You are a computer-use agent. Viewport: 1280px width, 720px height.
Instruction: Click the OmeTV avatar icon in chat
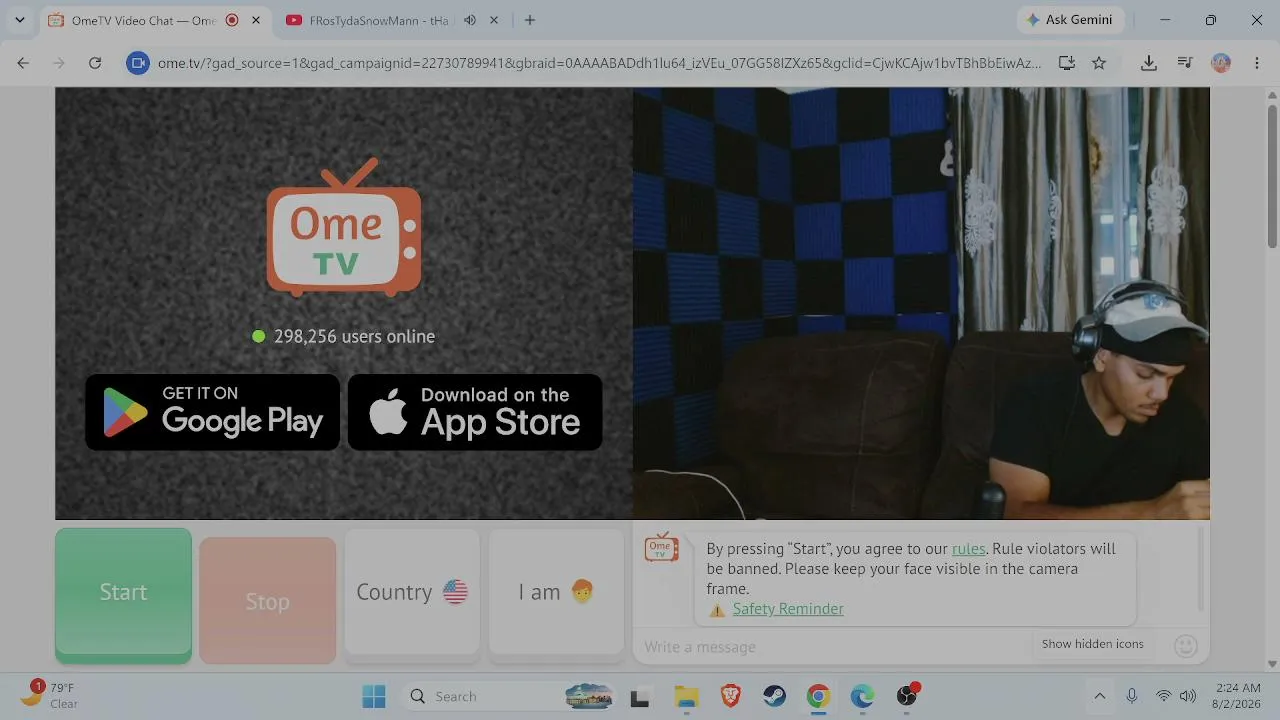coord(661,548)
